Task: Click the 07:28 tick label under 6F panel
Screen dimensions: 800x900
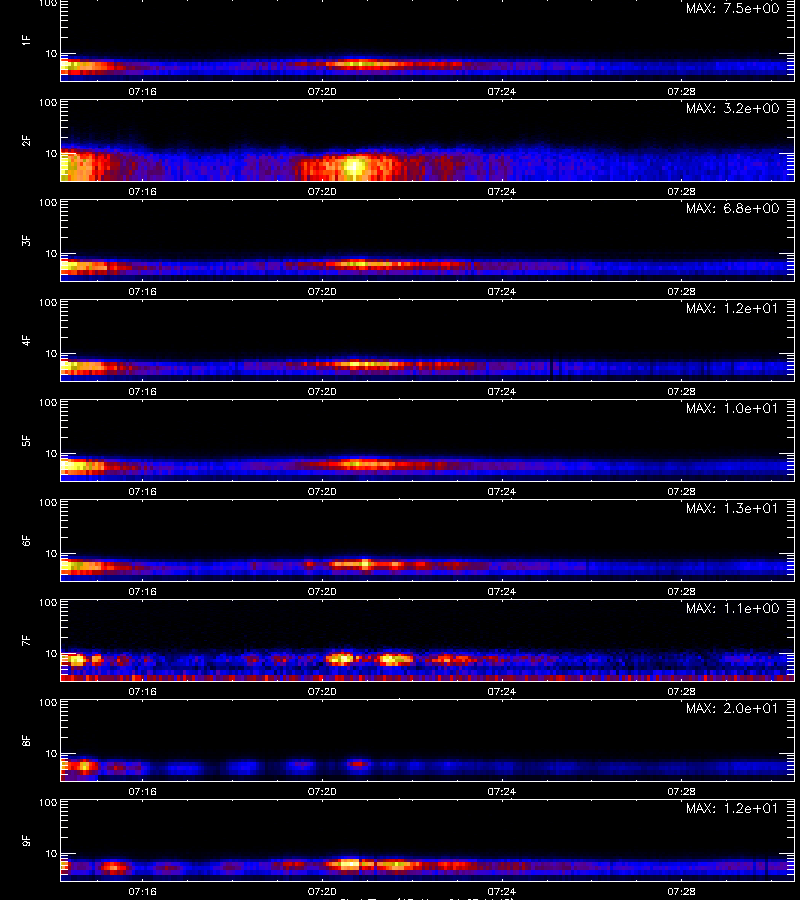Action: point(681,591)
